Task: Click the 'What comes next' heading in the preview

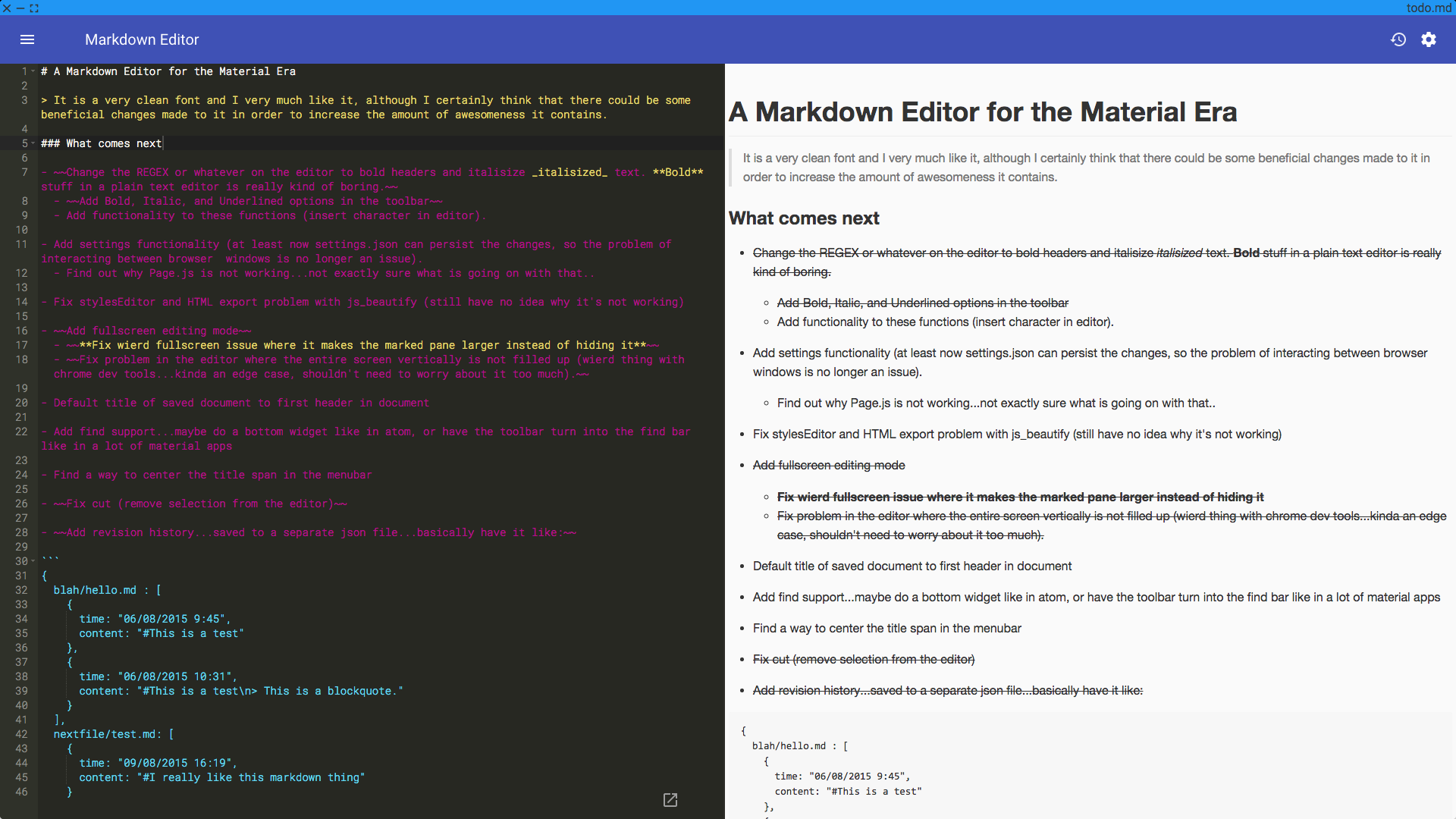Action: [x=804, y=218]
